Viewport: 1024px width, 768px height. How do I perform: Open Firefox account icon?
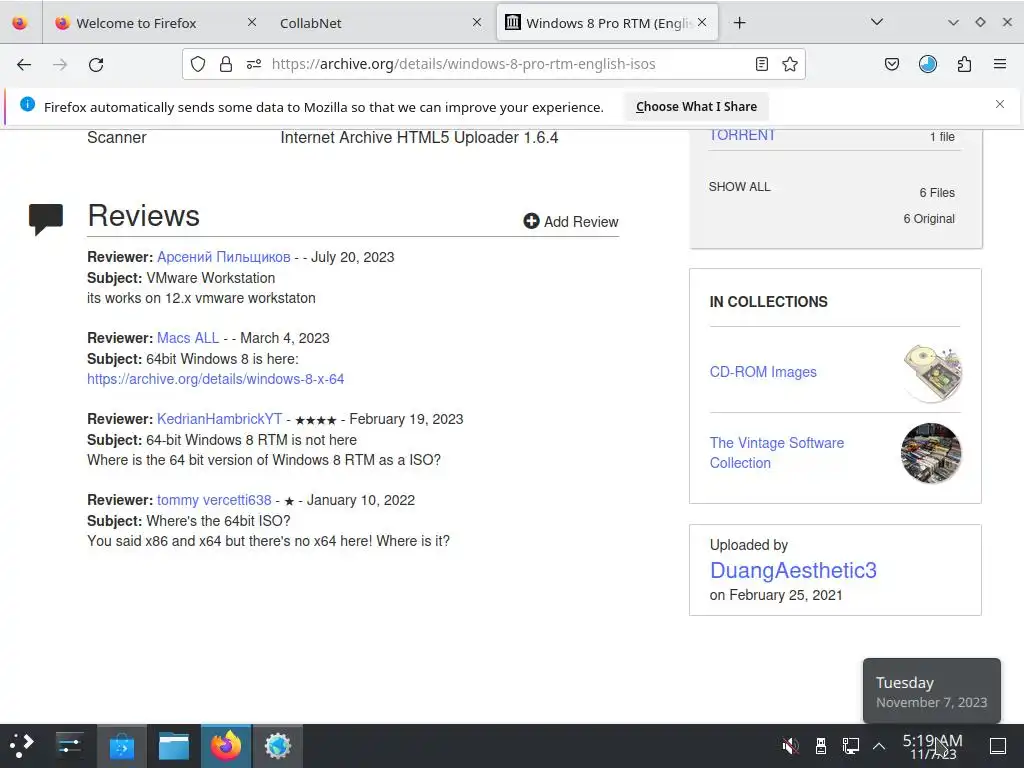(x=928, y=64)
